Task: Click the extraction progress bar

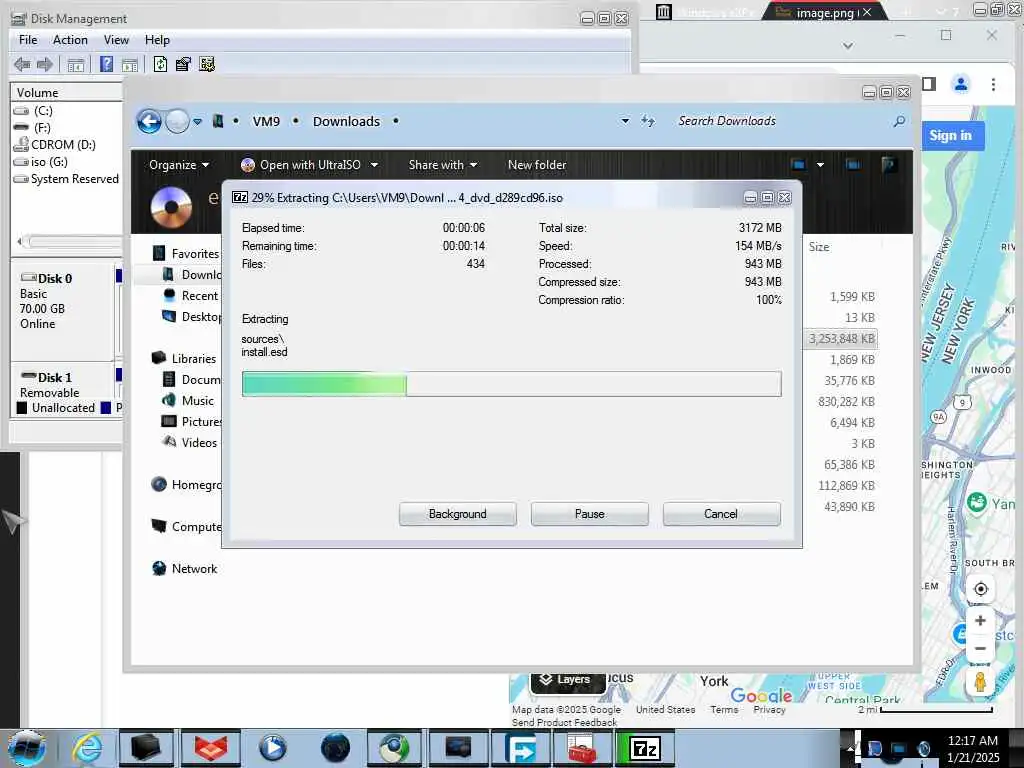Action: coord(511,384)
